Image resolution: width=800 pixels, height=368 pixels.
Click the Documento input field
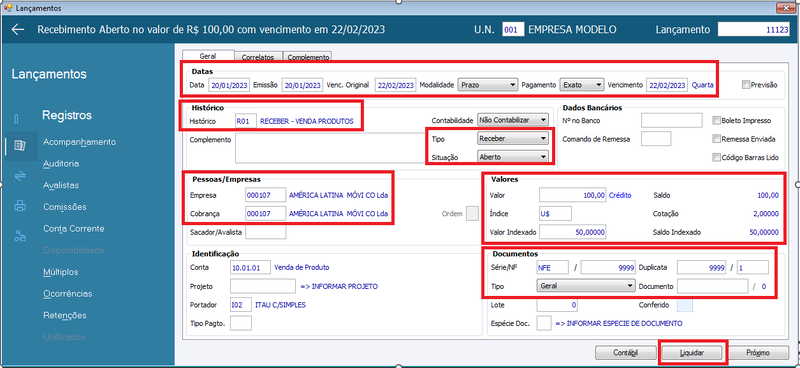point(713,286)
